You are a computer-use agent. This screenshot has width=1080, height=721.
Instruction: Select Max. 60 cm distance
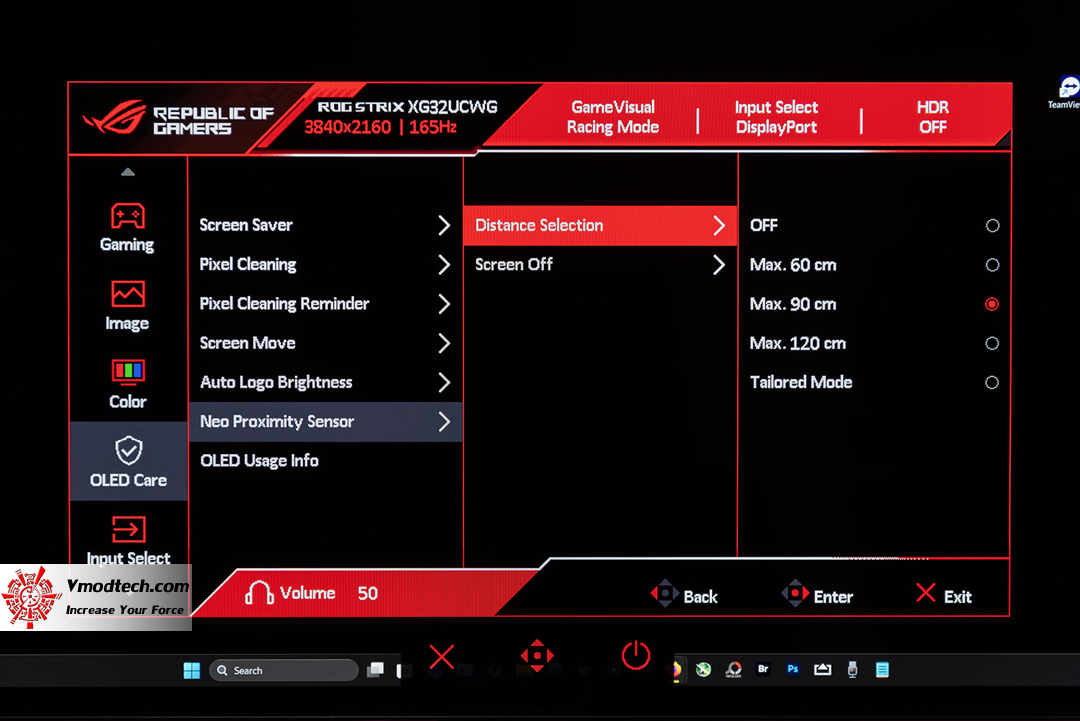[874, 264]
